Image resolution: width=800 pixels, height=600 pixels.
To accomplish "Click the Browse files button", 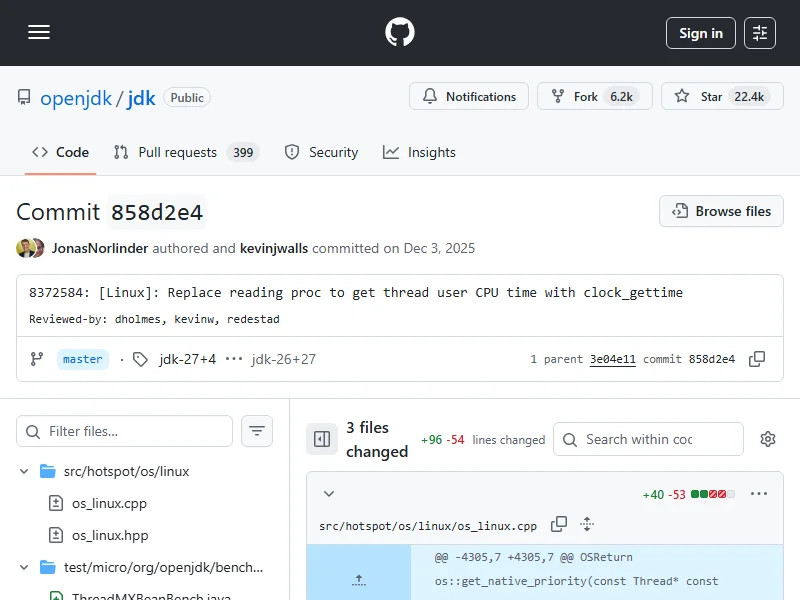I will coord(721,211).
